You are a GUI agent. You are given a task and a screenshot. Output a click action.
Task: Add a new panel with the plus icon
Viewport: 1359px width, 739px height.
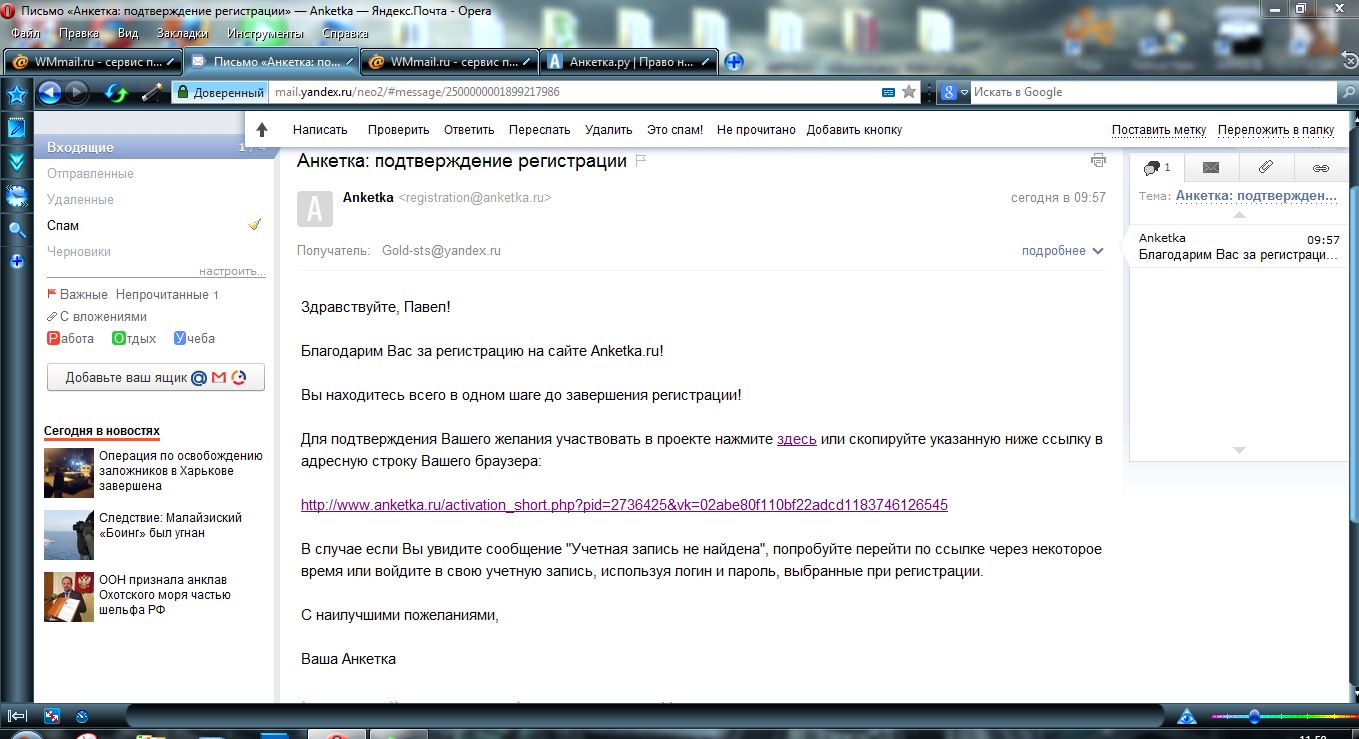pyautogui.click(x=17, y=262)
